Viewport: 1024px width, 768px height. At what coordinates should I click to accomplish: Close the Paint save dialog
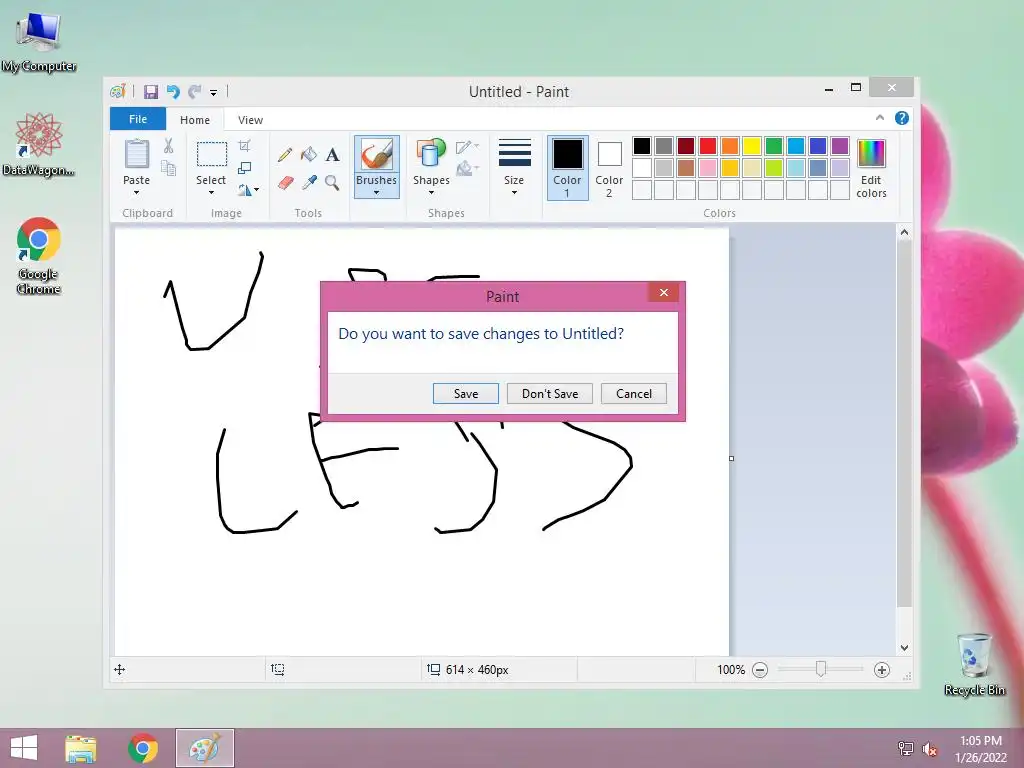664,293
